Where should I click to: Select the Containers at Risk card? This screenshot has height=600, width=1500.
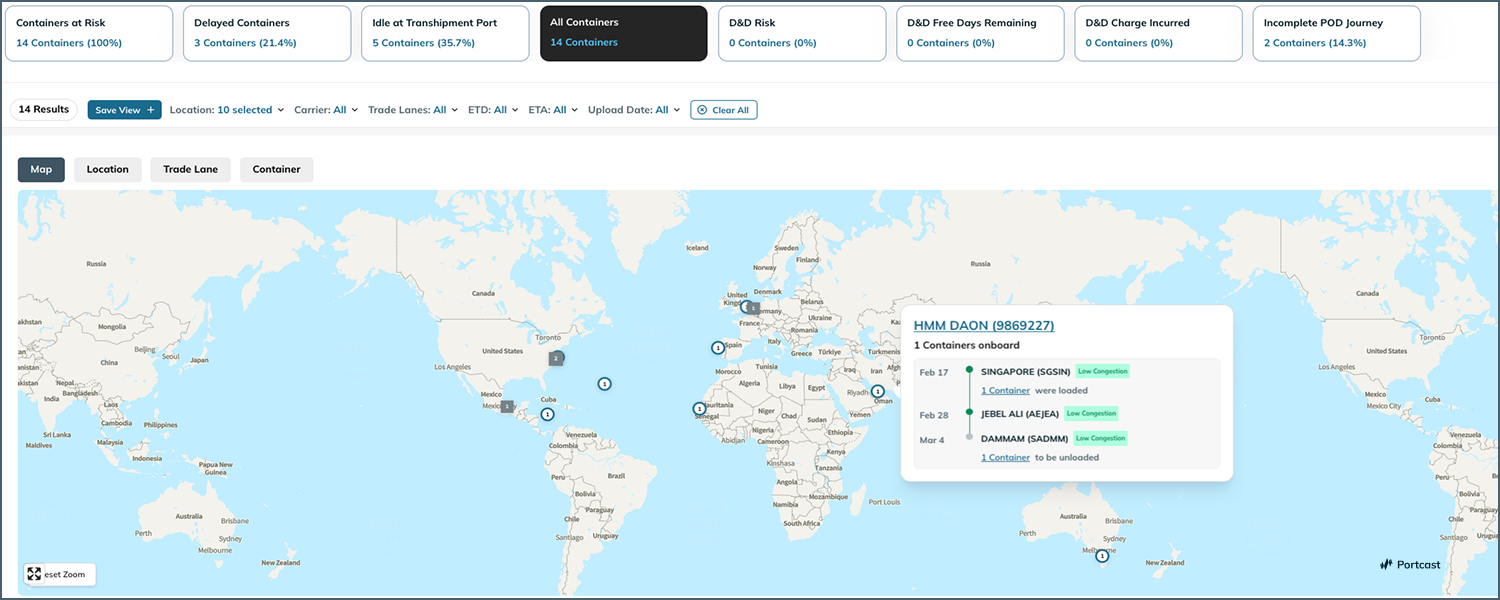point(88,33)
